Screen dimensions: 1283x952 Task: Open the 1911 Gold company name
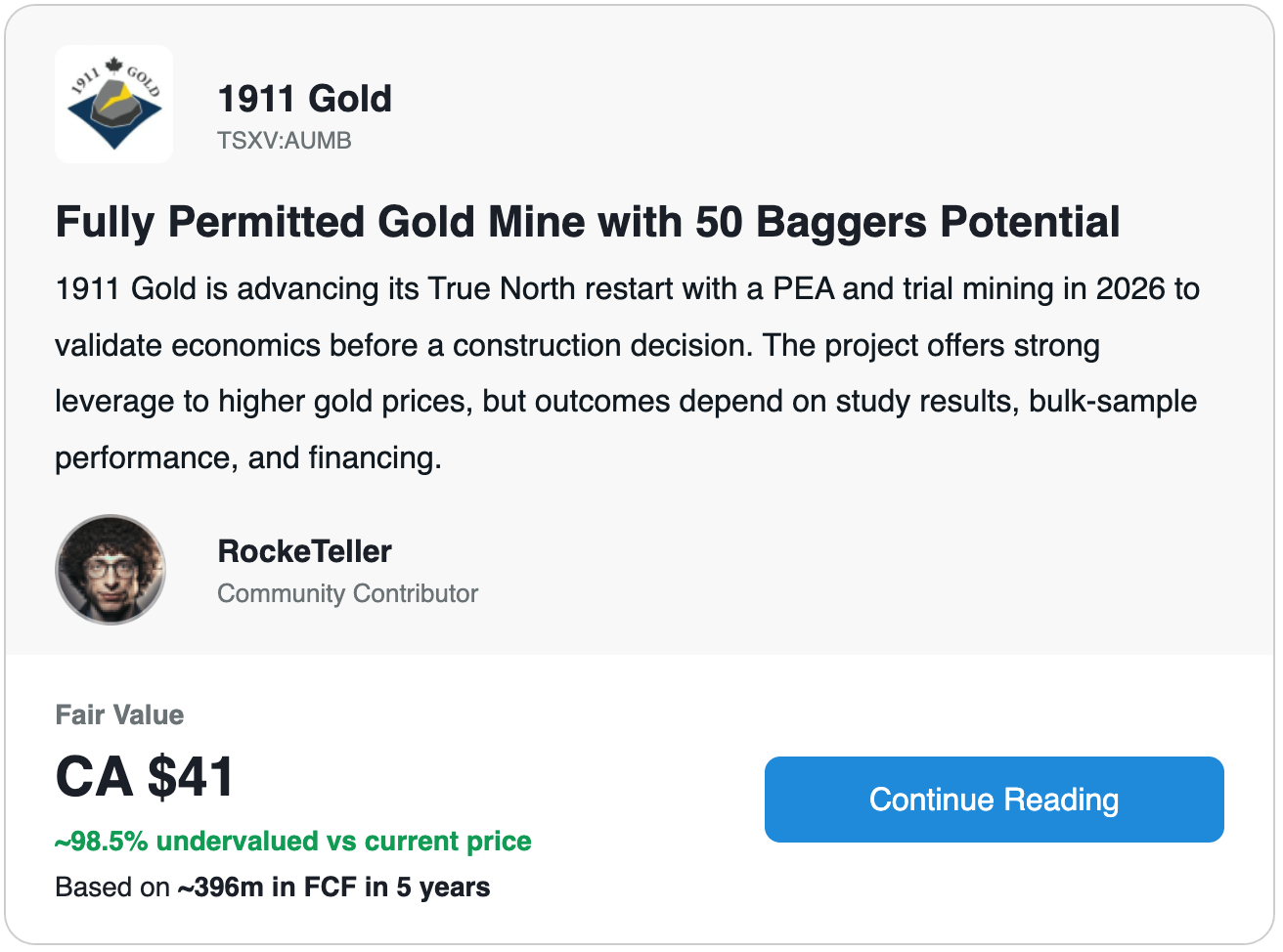pyautogui.click(x=304, y=99)
